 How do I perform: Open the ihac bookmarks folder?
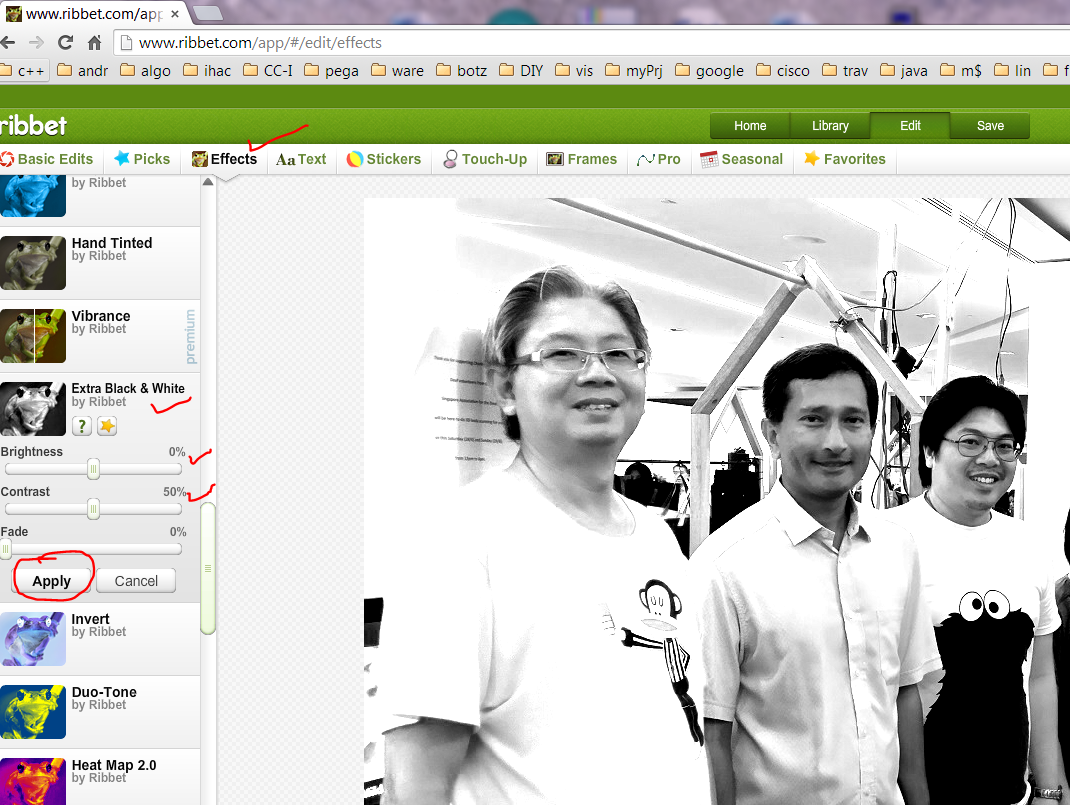[x=207, y=71]
